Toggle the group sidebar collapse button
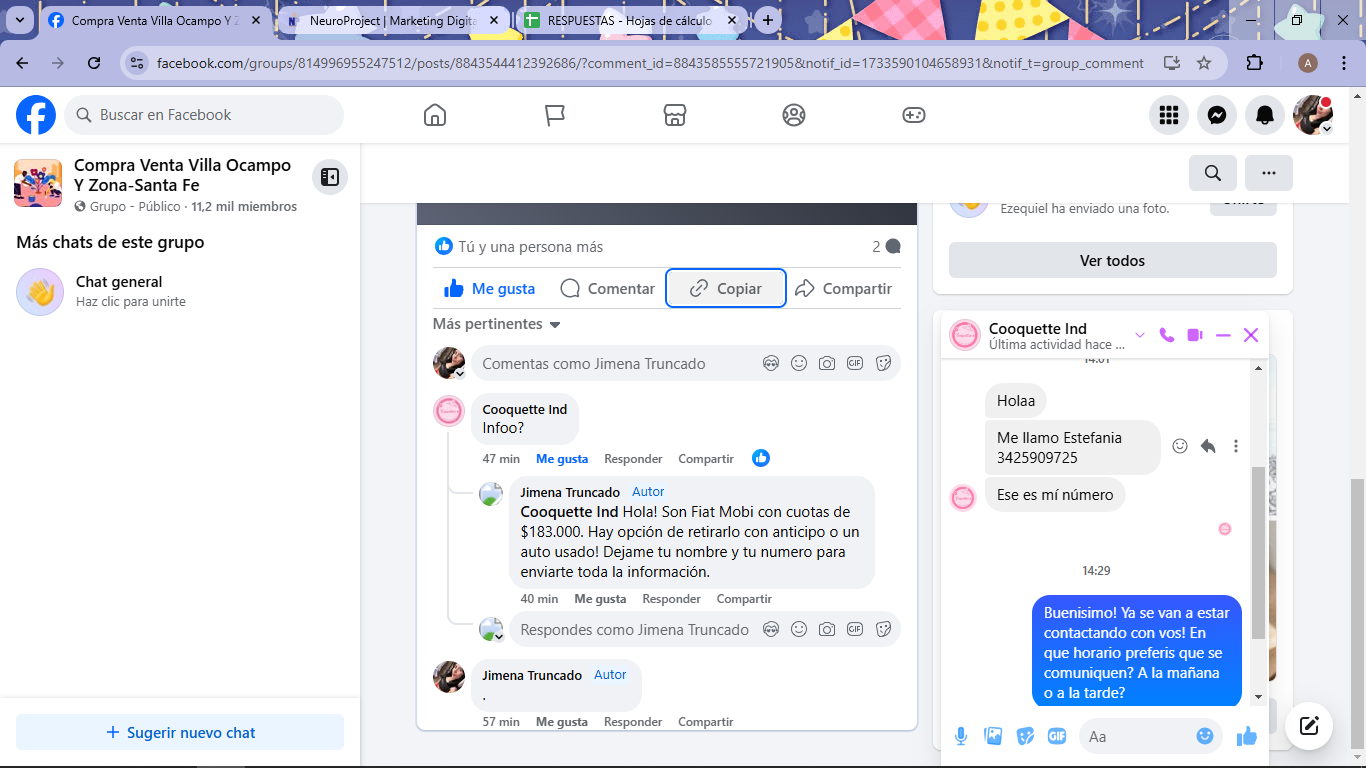This screenshot has width=1366, height=768. pyautogui.click(x=329, y=177)
